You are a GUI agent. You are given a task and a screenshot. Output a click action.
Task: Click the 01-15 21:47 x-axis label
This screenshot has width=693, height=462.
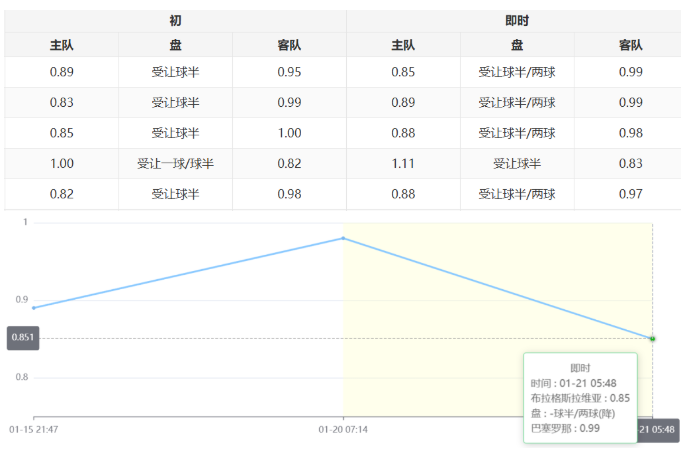coord(34,429)
